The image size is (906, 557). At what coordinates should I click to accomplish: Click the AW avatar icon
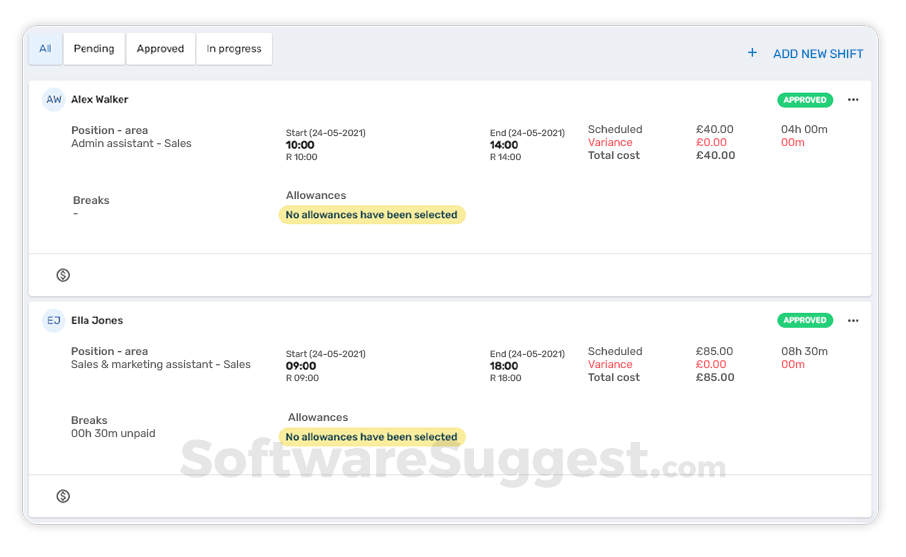pos(54,100)
